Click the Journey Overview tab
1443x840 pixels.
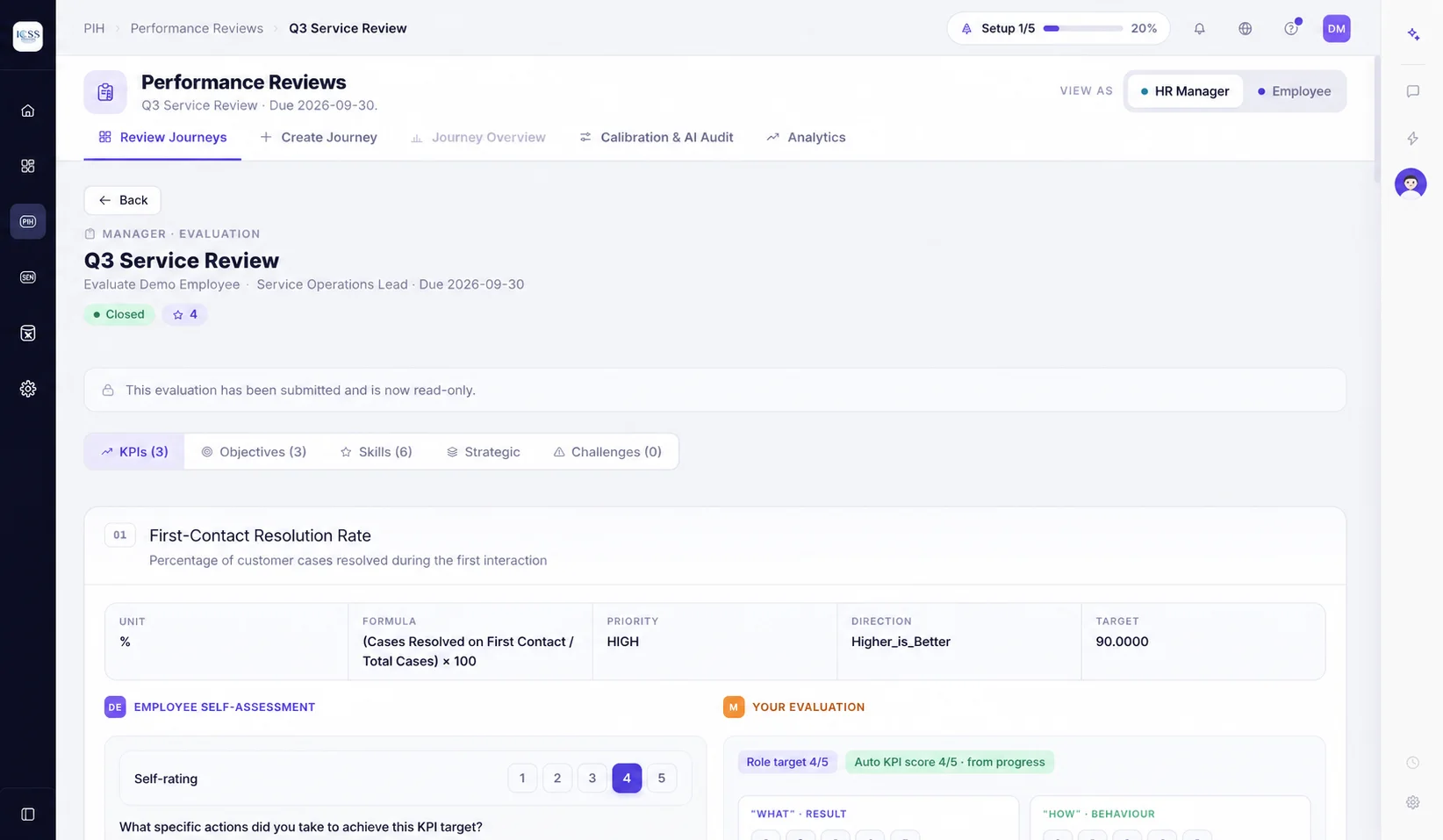coord(478,137)
